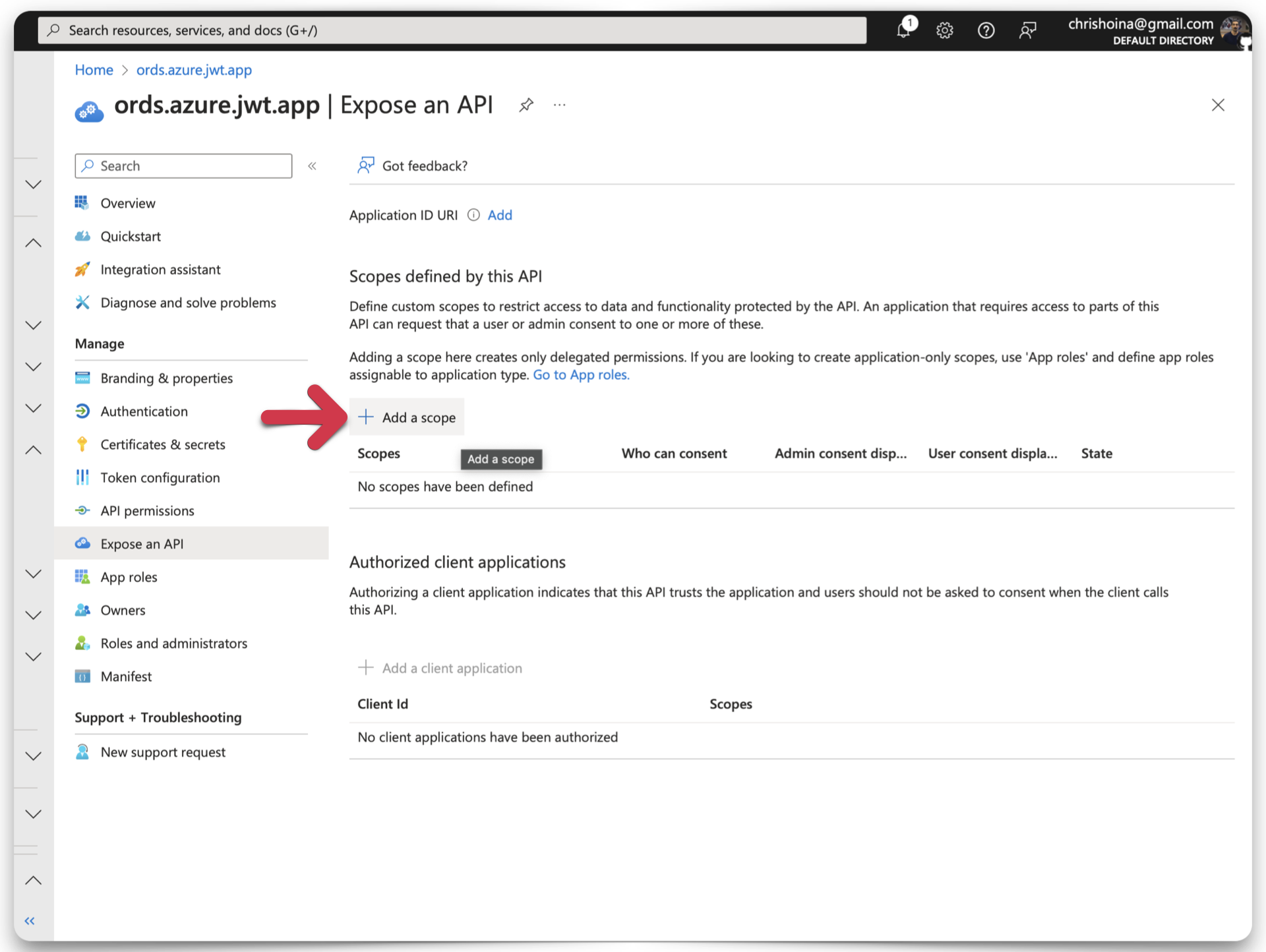
Task: Open the notifications bell icon
Action: click(x=903, y=30)
